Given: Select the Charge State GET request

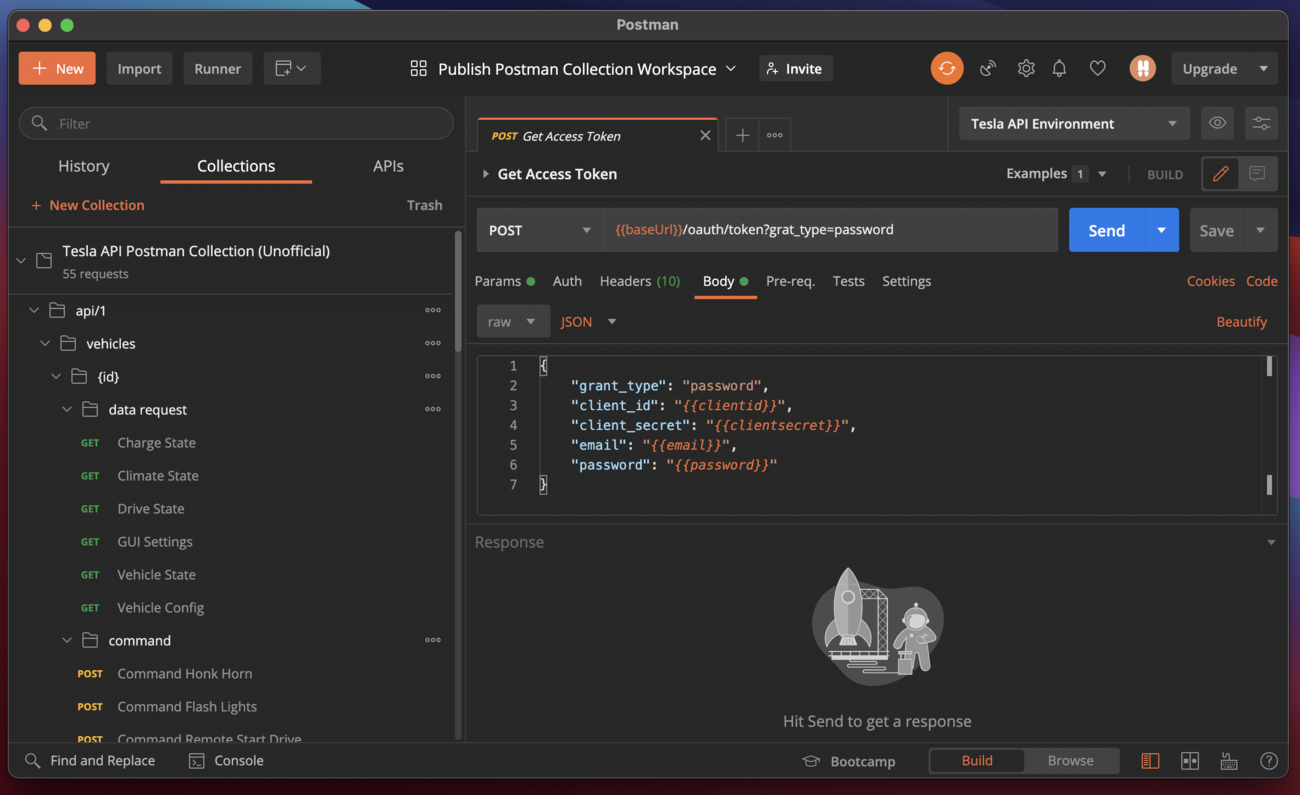Looking at the screenshot, I should click(156, 443).
